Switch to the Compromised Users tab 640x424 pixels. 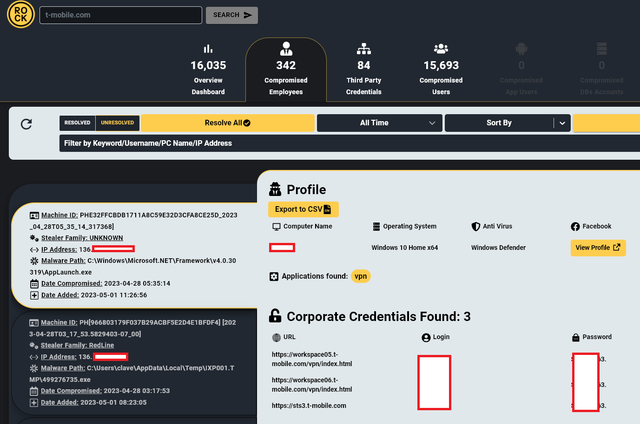coord(441,69)
